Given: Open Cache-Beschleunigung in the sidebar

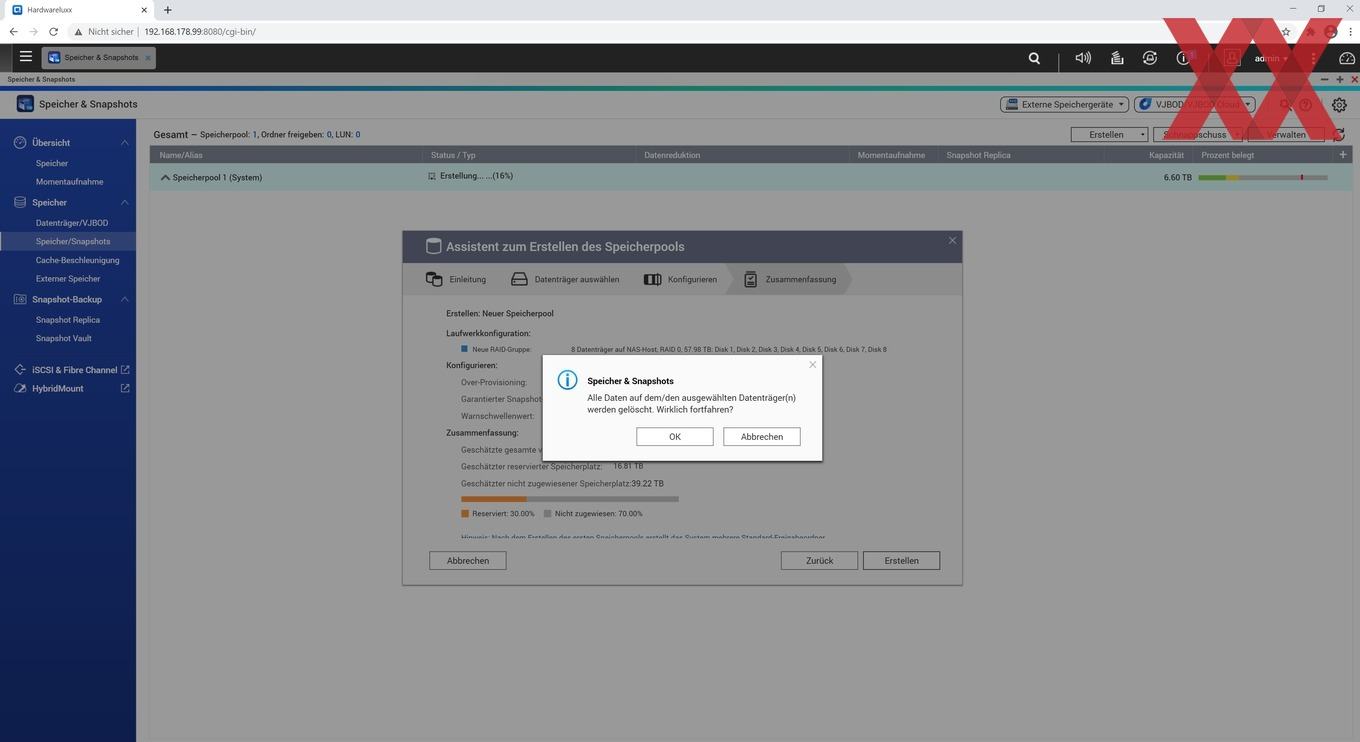Looking at the screenshot, I should coord(77,260).
